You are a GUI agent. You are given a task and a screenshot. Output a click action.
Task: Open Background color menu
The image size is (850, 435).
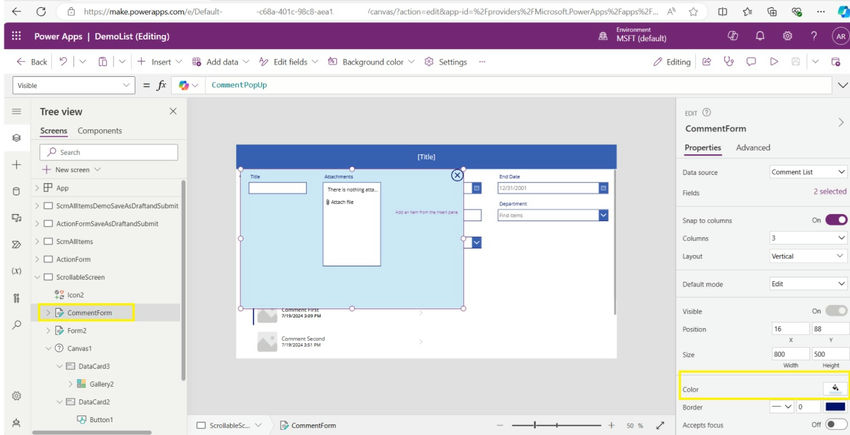point(371,62)
